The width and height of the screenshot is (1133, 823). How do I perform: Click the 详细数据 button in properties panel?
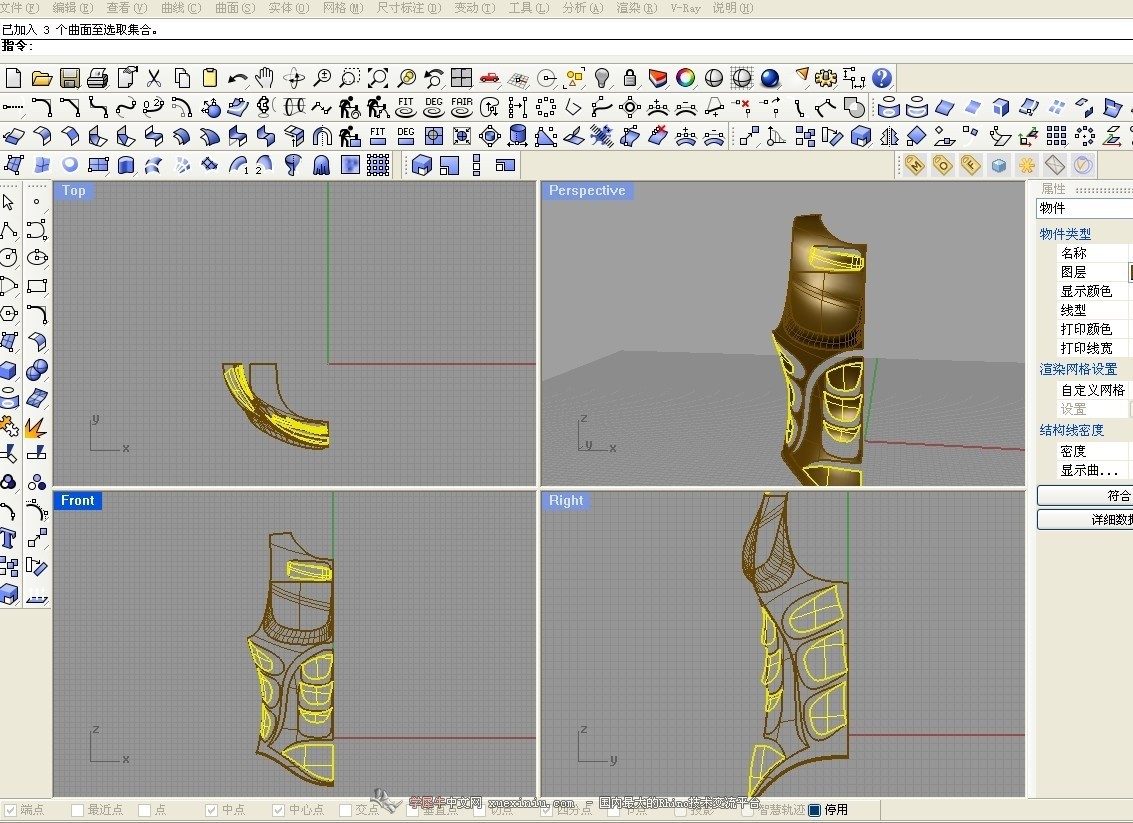[x=1085, y=520]
